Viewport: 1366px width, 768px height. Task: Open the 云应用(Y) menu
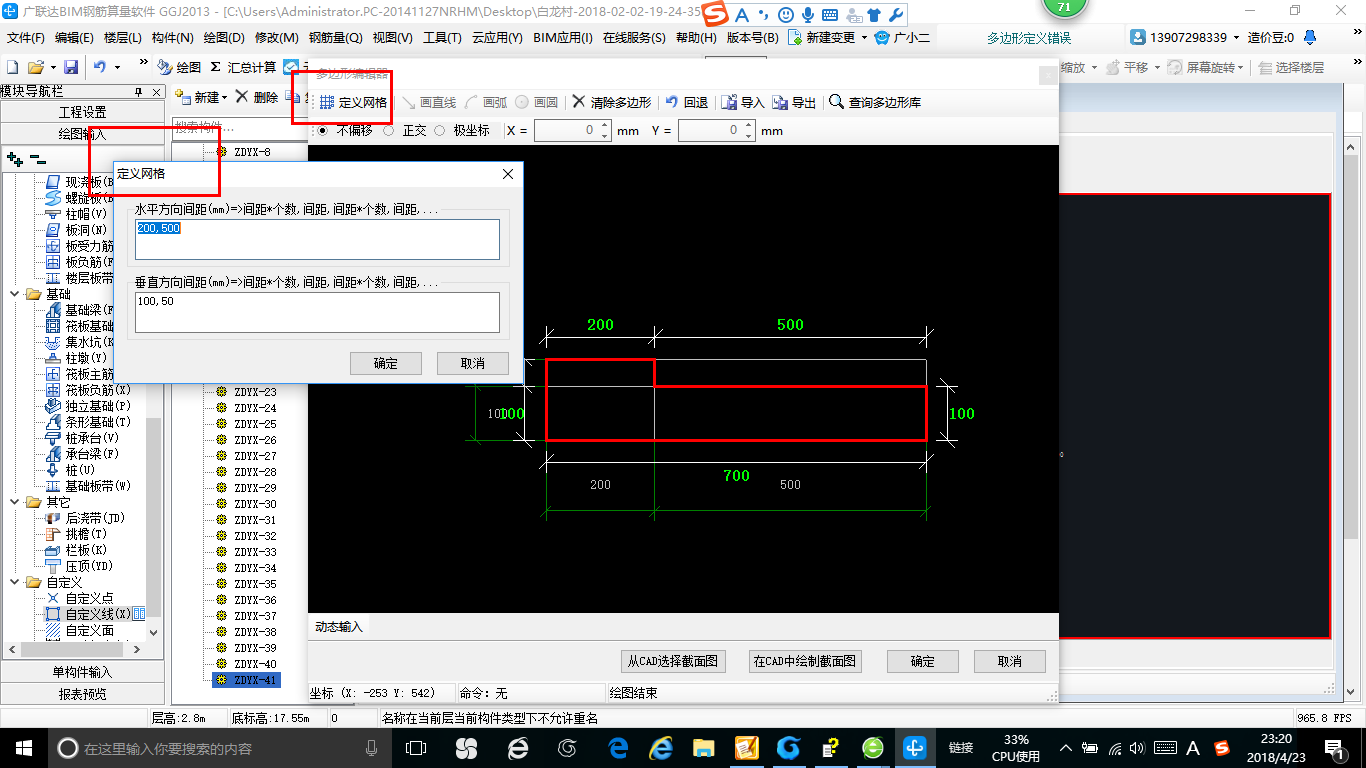pyautogui.click(x=497, y=37)
